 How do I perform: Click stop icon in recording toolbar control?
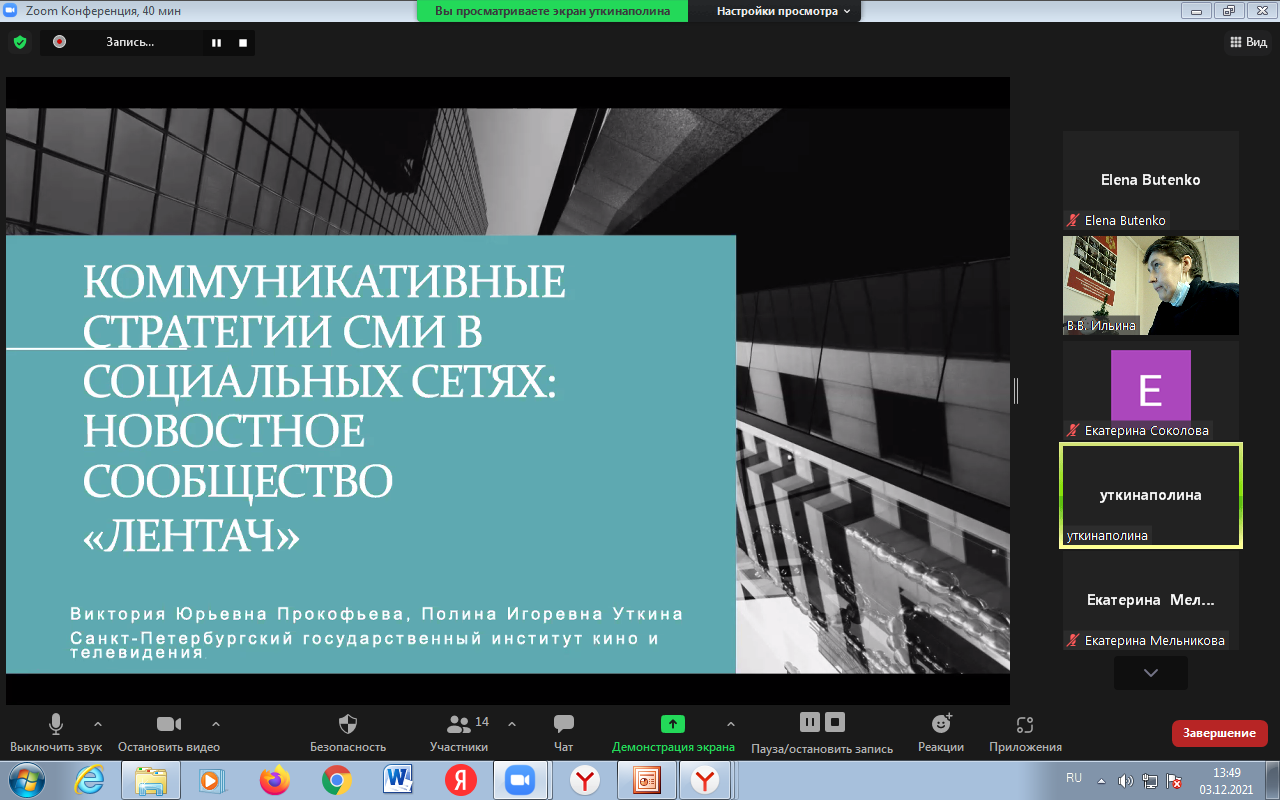836,721
